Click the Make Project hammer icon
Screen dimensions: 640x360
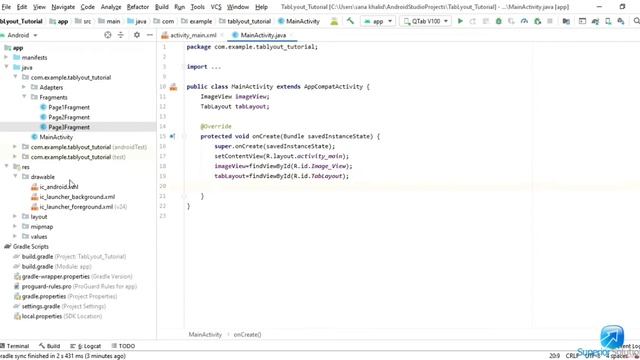click(x=350, y=21)
